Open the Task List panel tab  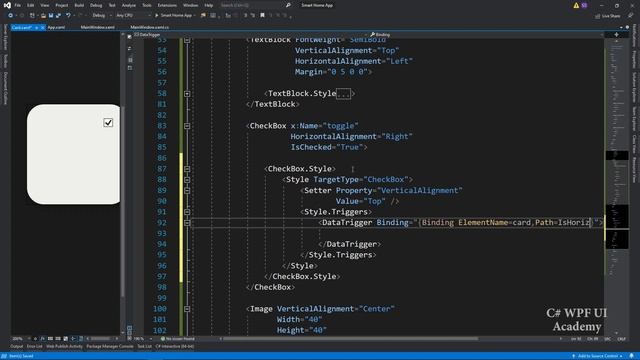[x=144, y=347]
